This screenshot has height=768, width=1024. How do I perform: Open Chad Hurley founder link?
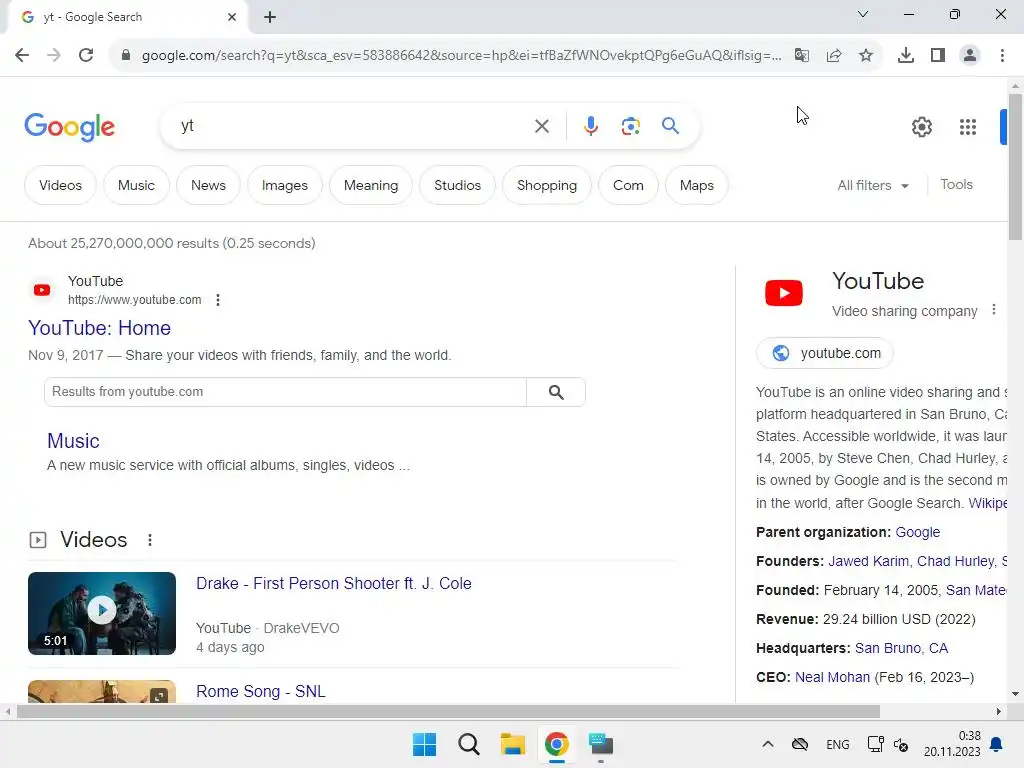pos(955,561)
